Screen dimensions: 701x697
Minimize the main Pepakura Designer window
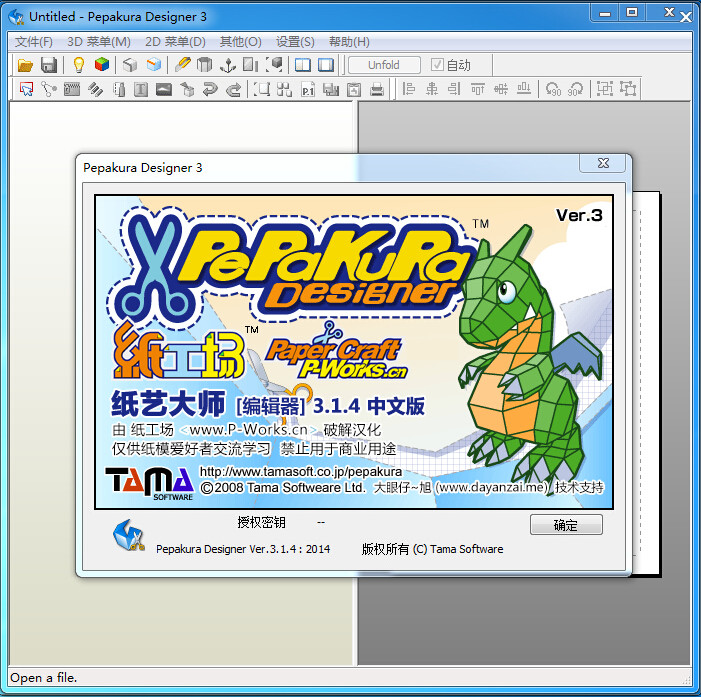click(605, 13)
